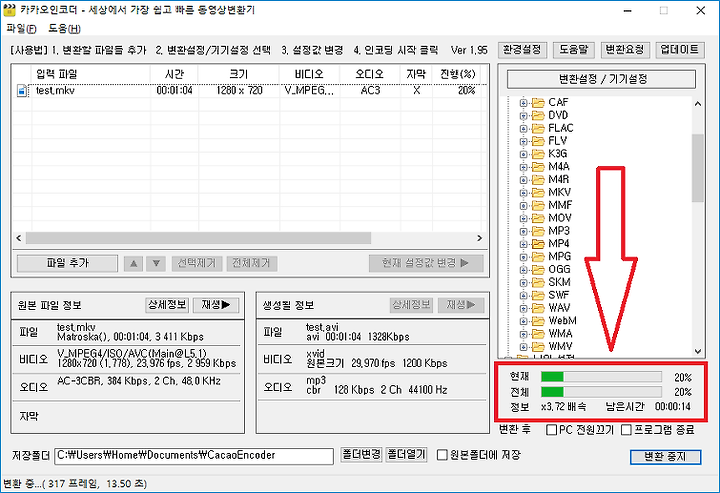Click the MMF folder icon
The image size is (720, 493).
pos(538,205)
